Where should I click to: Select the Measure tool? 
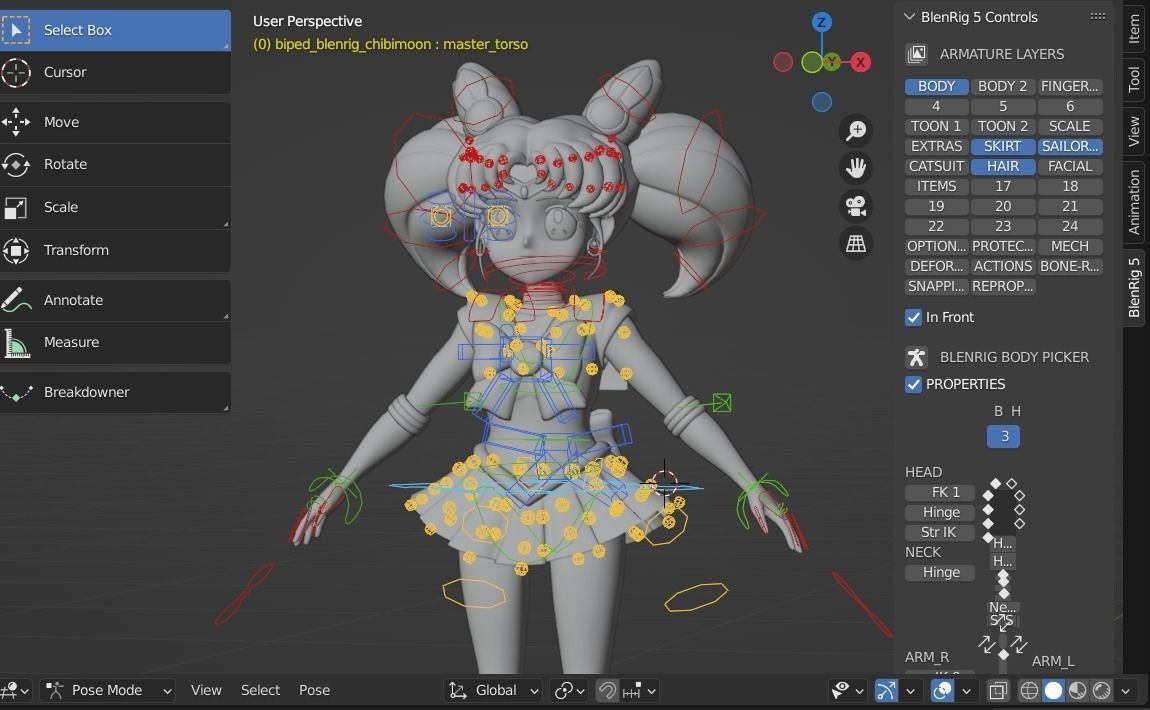(x=115, y=343)
